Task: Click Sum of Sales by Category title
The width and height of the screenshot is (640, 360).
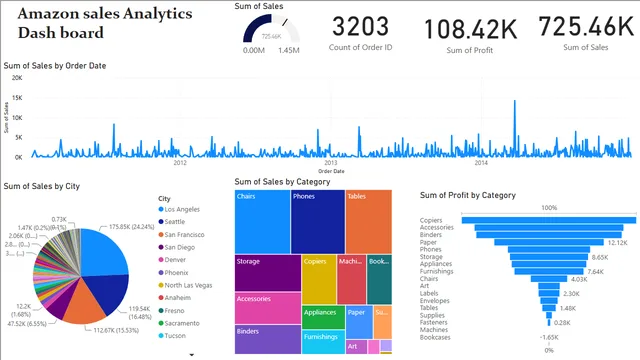Action: (282, 182)
